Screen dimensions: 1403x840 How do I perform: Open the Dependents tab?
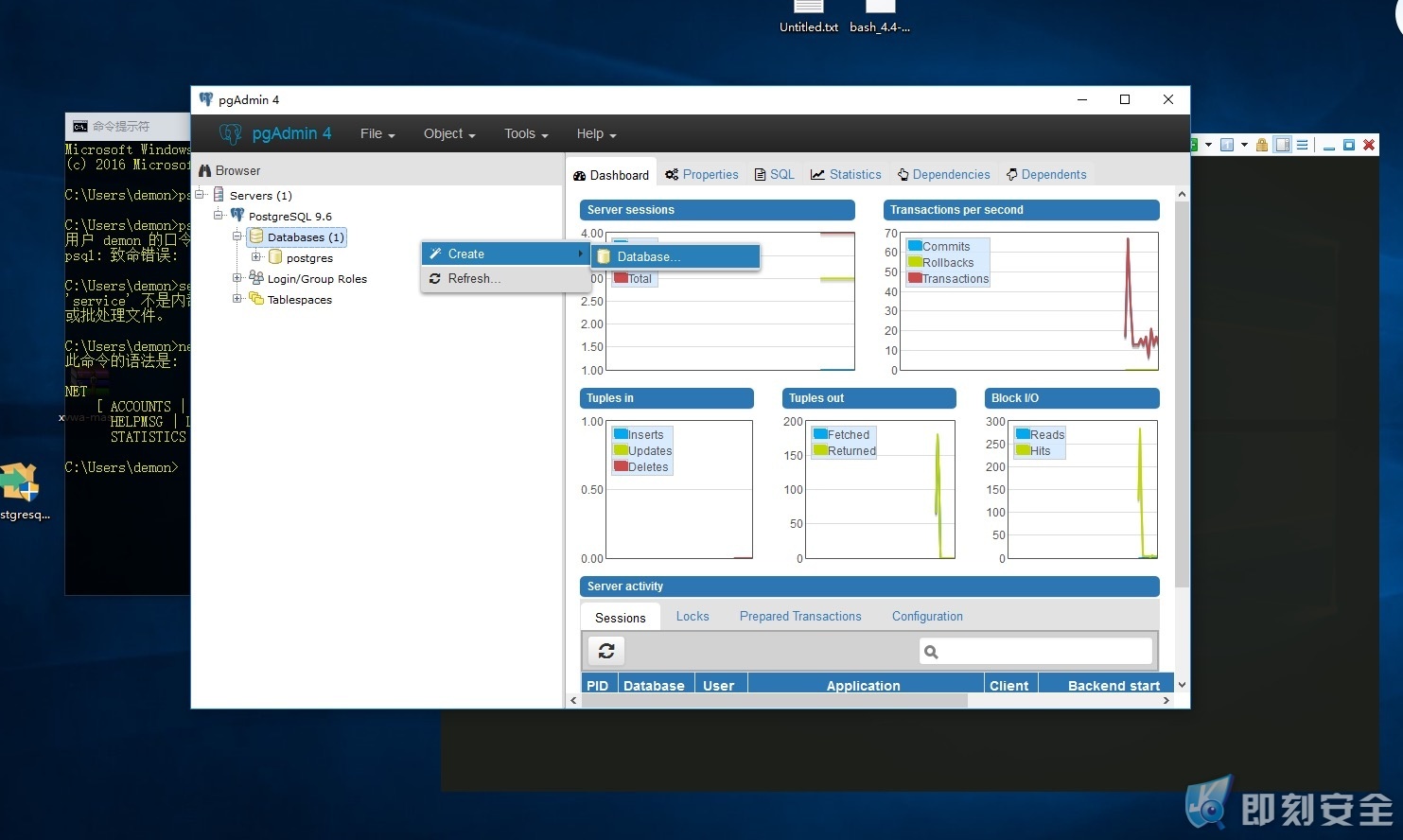click(x=1046, y=175)
